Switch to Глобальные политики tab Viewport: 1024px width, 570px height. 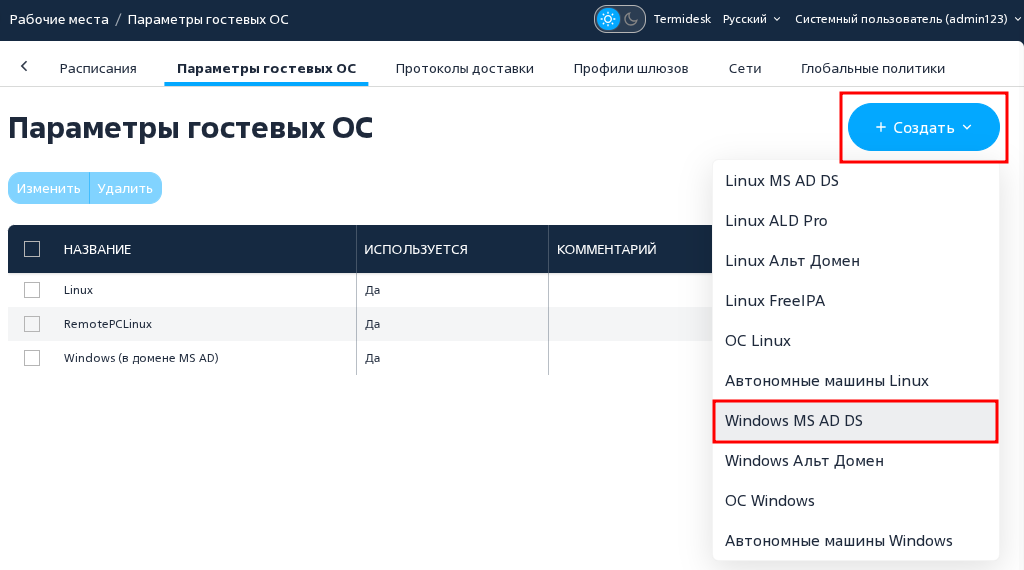point(872,69)
